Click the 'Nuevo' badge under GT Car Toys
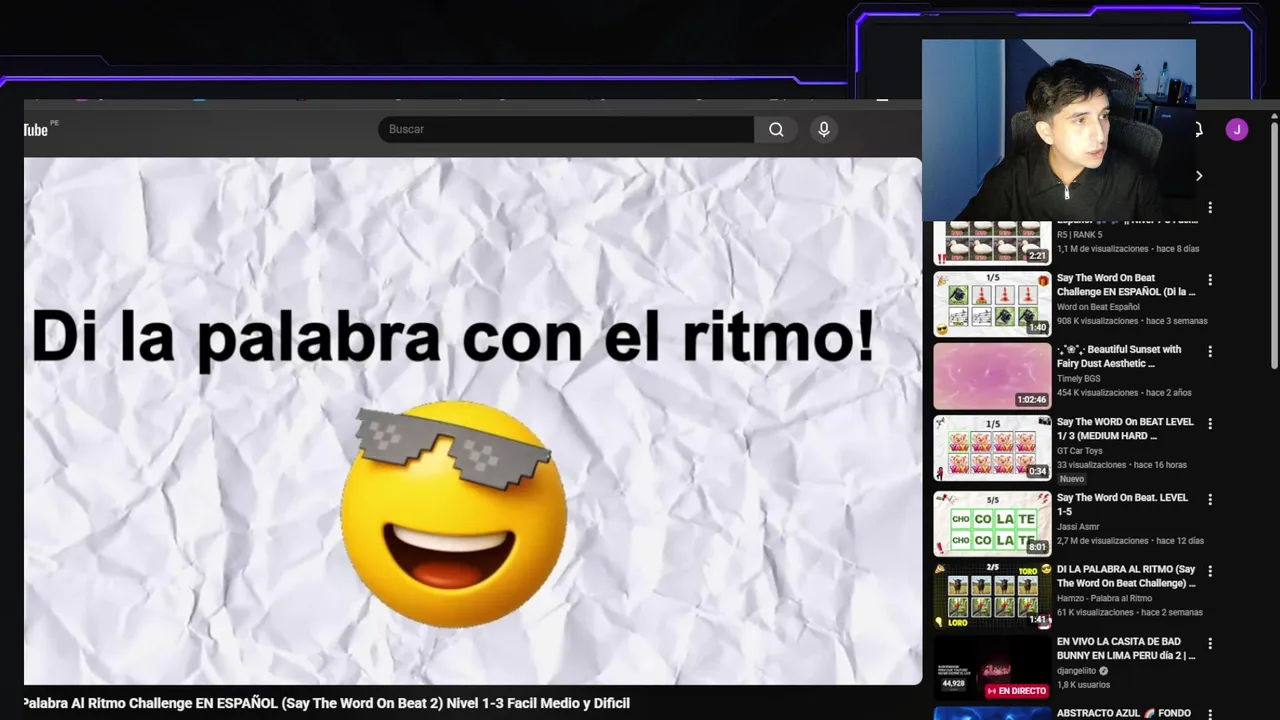Viewport: 1280px width, 720px height. (1072, 479)
